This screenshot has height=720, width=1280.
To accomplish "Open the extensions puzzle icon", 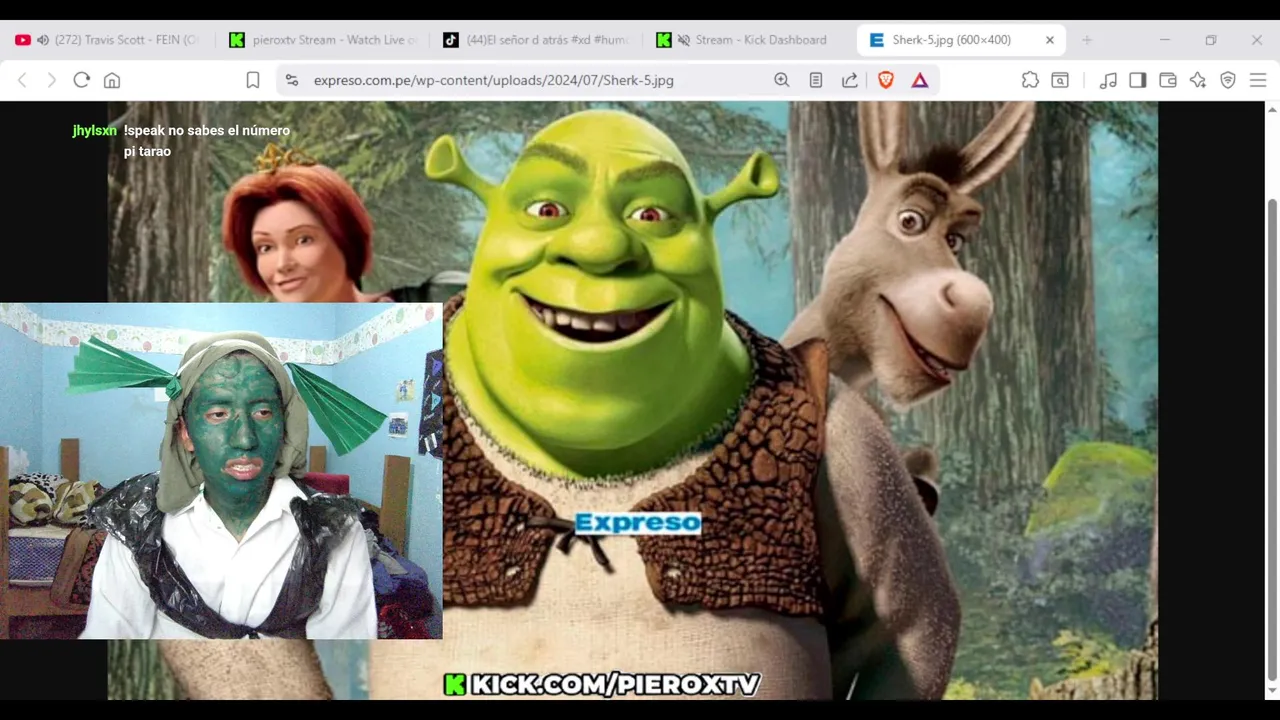I will point(1030,80).
